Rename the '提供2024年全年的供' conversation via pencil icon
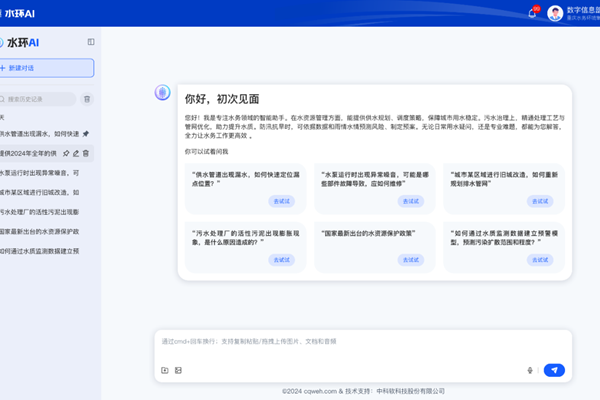This screenshot has width=600, height=400. click(x=76, y=153)
